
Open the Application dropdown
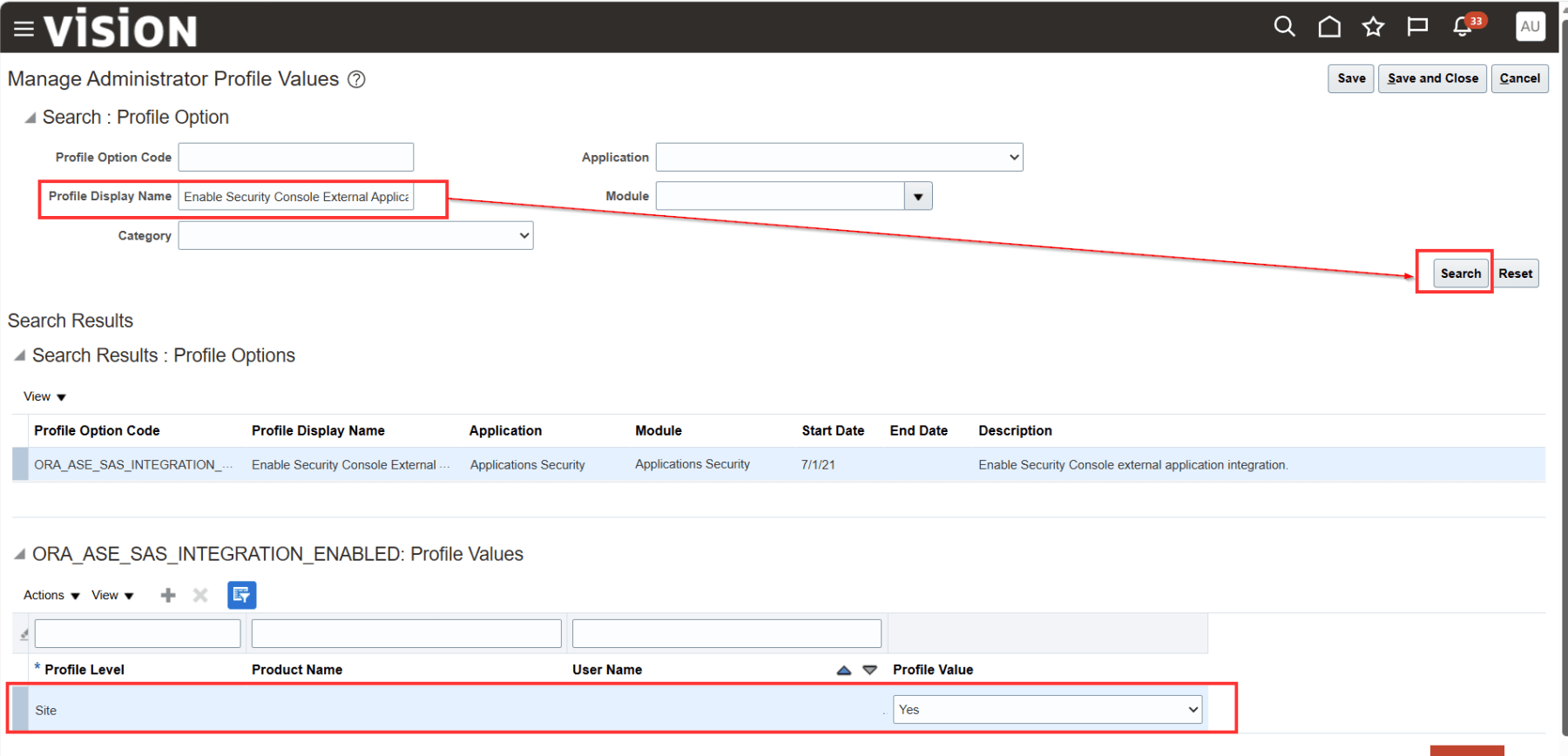pos(839,158)
